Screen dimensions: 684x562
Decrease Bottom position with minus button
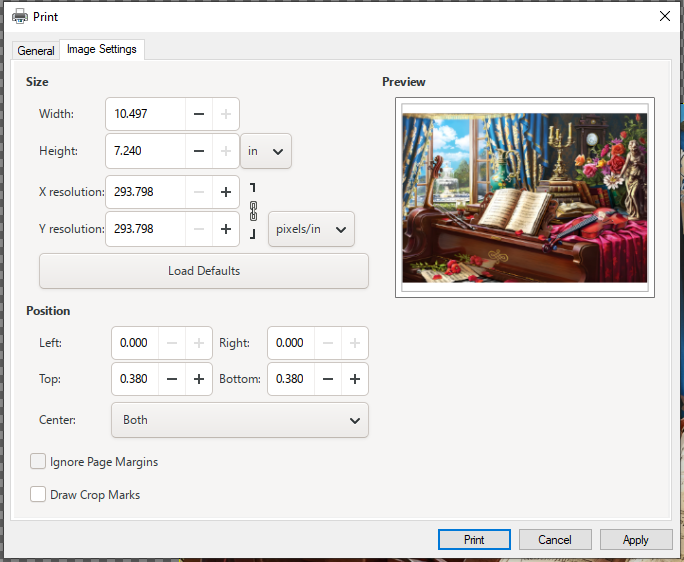point(327,379)
